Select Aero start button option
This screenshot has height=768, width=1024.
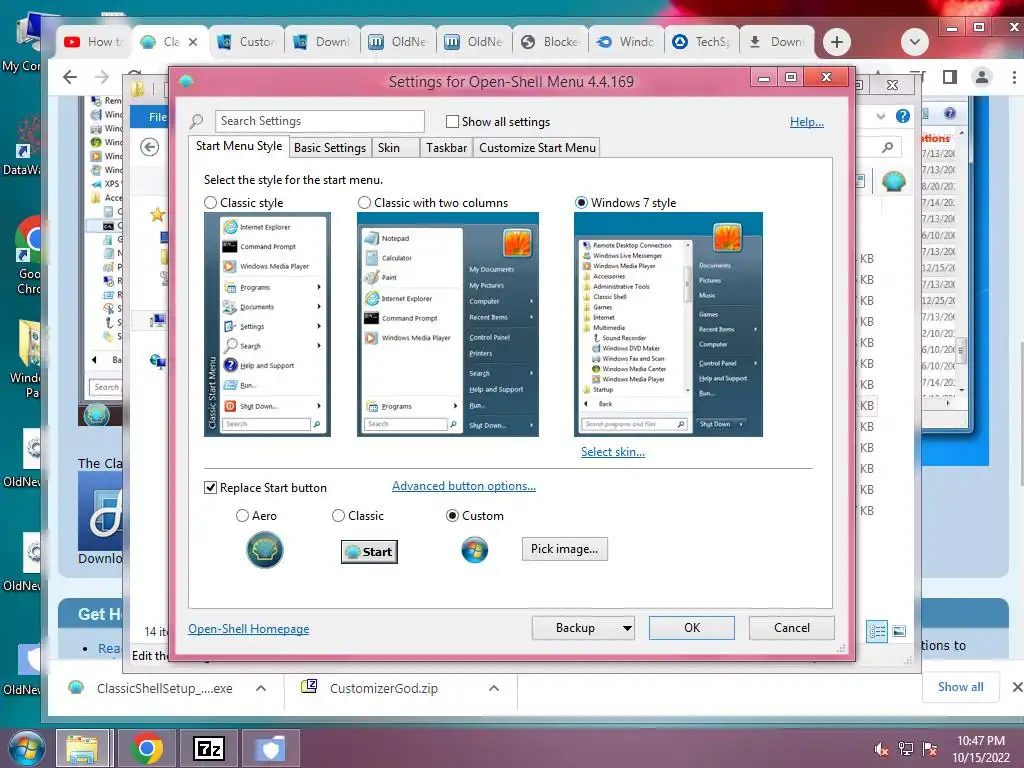coord(242,515)
